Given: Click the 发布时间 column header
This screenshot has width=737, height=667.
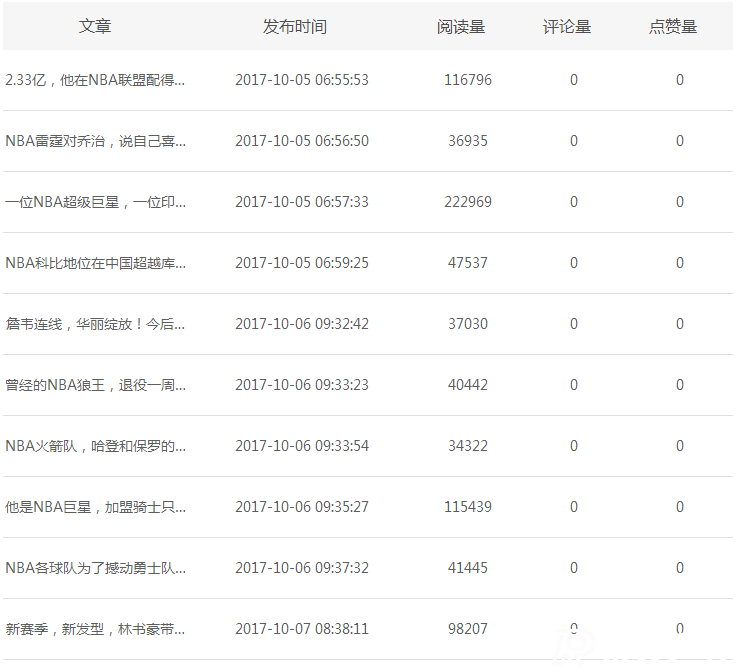Looking at the screenshot, I should (294, 27).
